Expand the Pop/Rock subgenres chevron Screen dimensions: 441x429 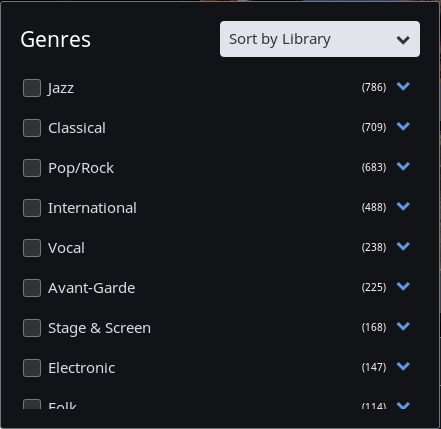(403, 166)
